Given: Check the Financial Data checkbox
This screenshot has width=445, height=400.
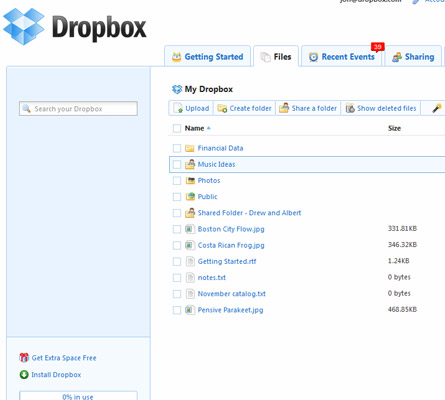Looking at the screenshot, I should [177, 148].
